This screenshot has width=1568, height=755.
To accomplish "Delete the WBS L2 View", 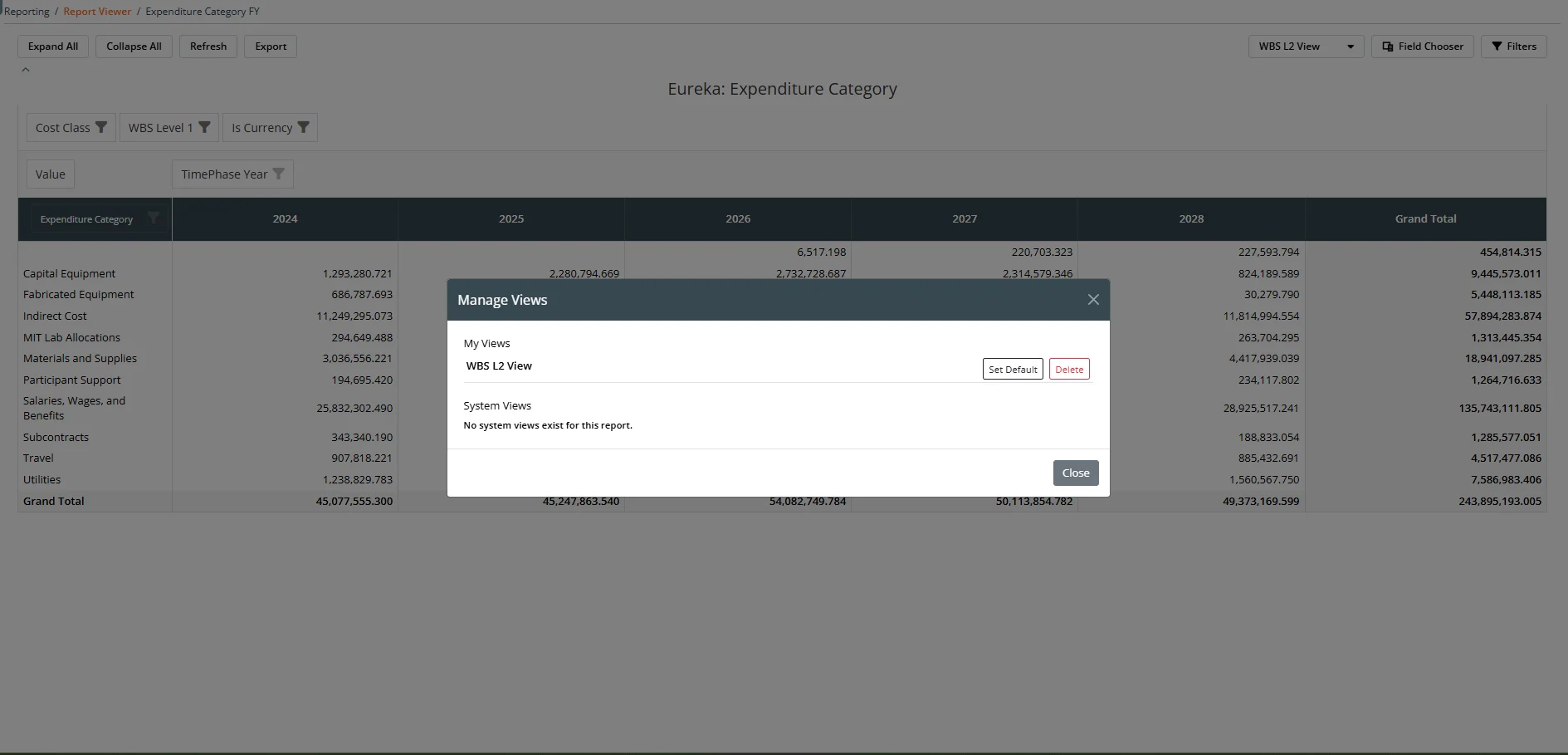I will click(x=1069, y=370).
